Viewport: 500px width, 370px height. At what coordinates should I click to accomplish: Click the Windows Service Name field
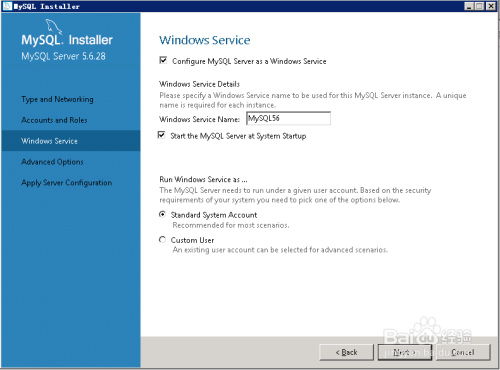(x=288, y=118)
